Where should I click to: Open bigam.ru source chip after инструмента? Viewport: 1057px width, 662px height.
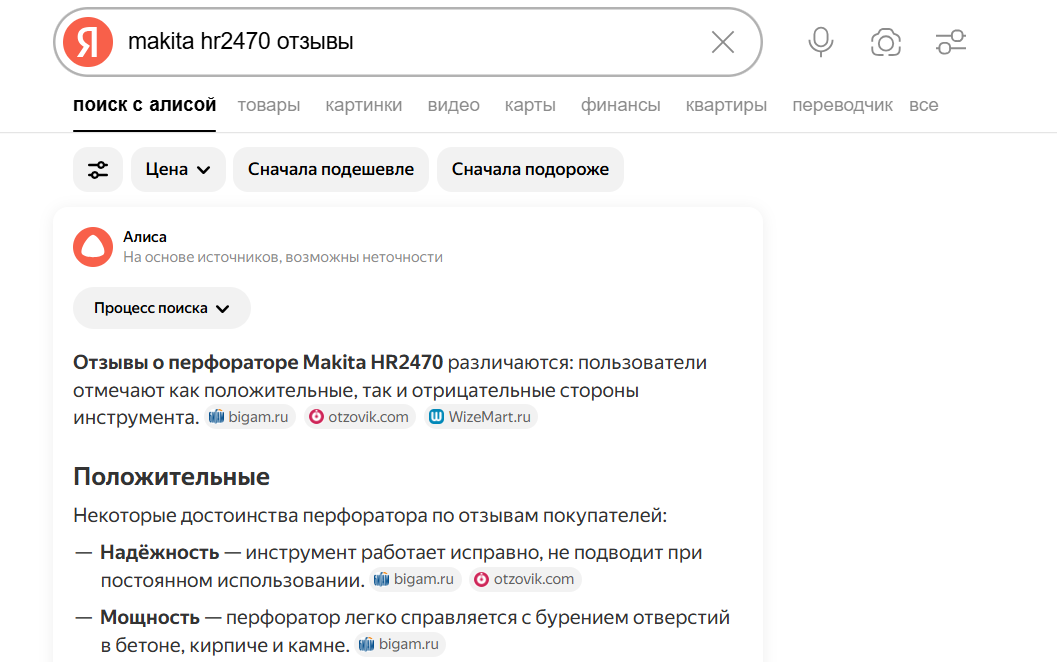pos(249,417)
